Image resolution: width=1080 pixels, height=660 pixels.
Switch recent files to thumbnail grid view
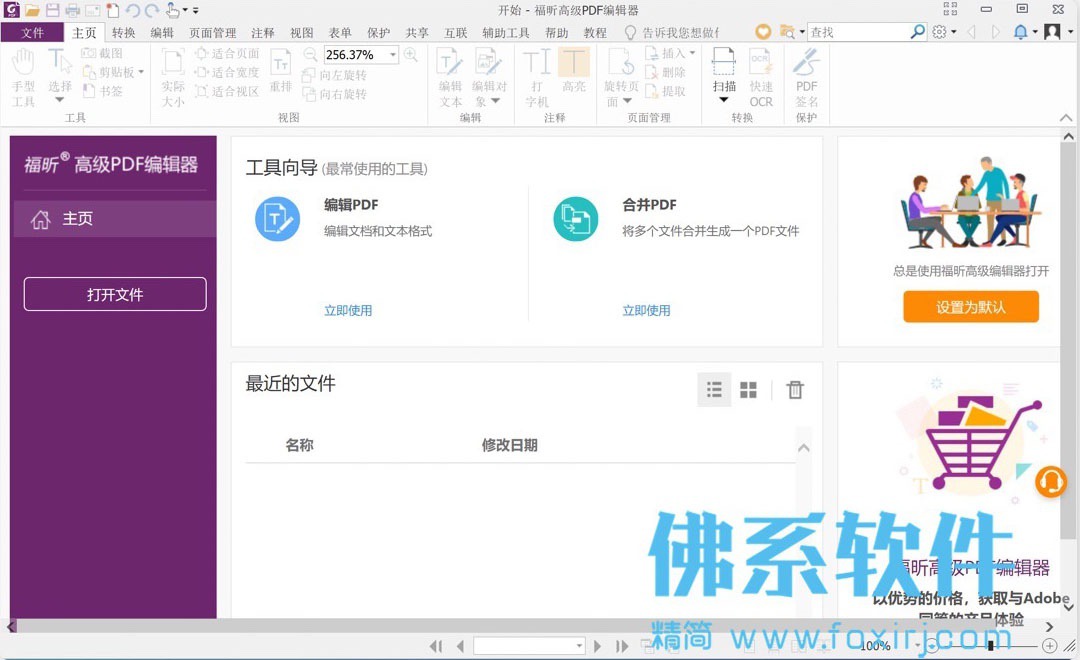tap(748, 390)
